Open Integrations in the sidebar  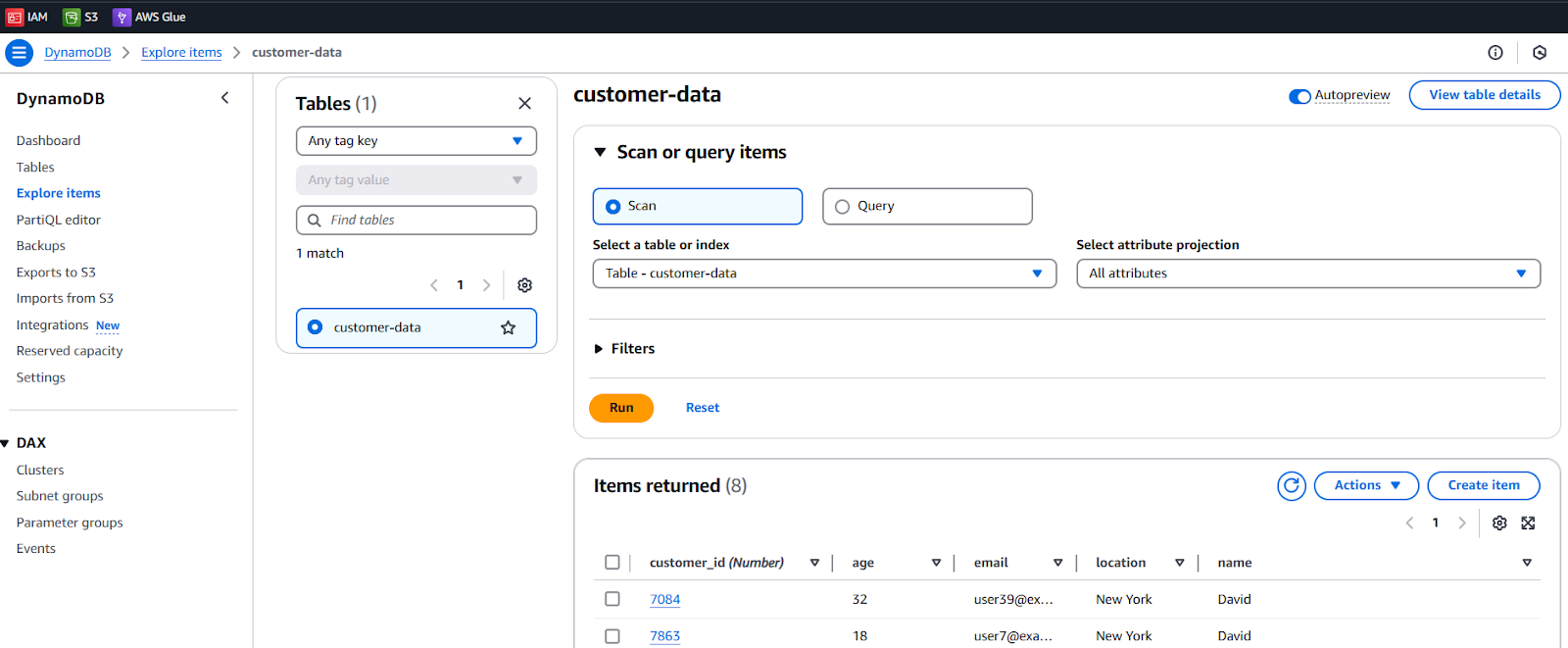52,325
